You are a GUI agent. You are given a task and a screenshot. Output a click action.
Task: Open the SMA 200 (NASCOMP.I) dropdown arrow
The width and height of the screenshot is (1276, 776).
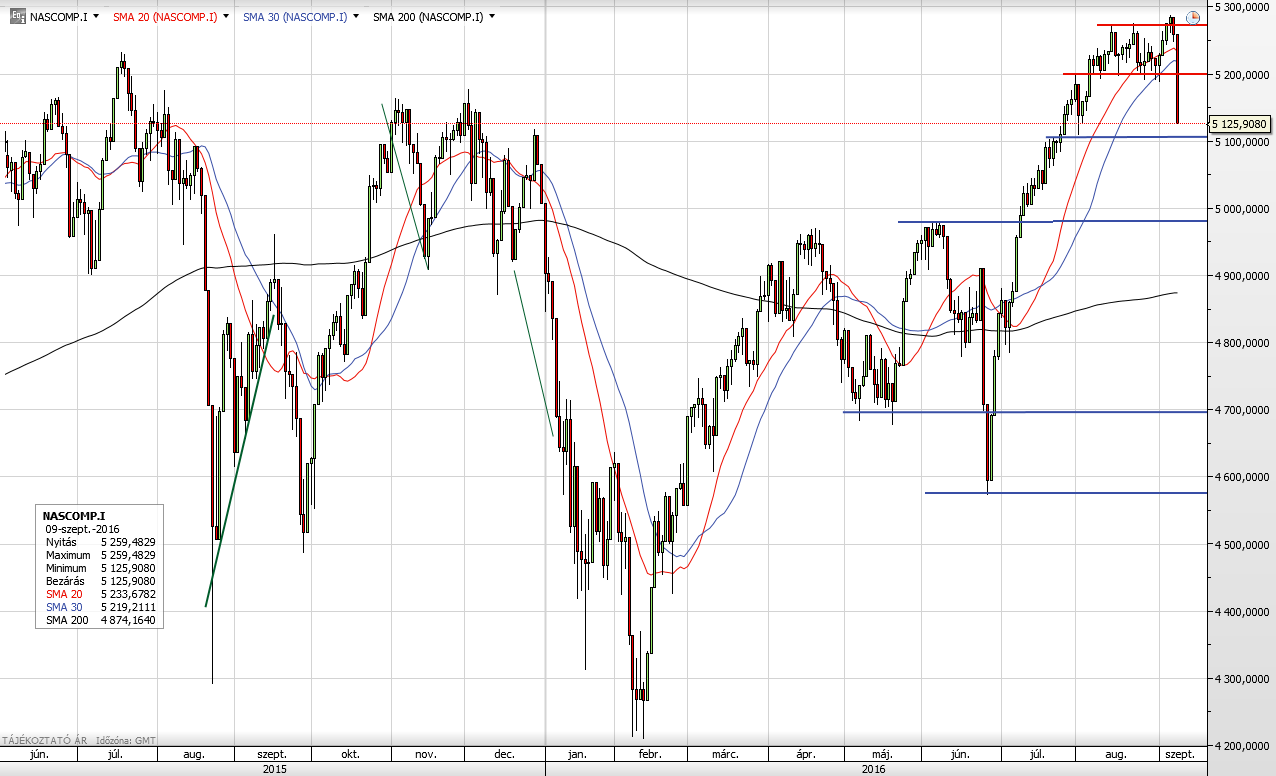[x=492, y=17]
